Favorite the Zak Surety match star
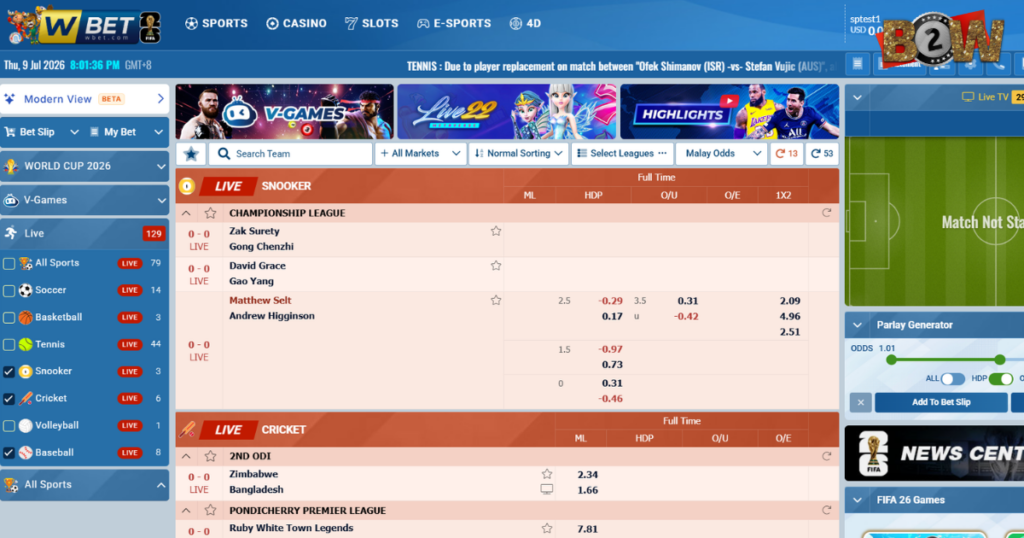The image size is (1024, 538). (x=496, y=231)
